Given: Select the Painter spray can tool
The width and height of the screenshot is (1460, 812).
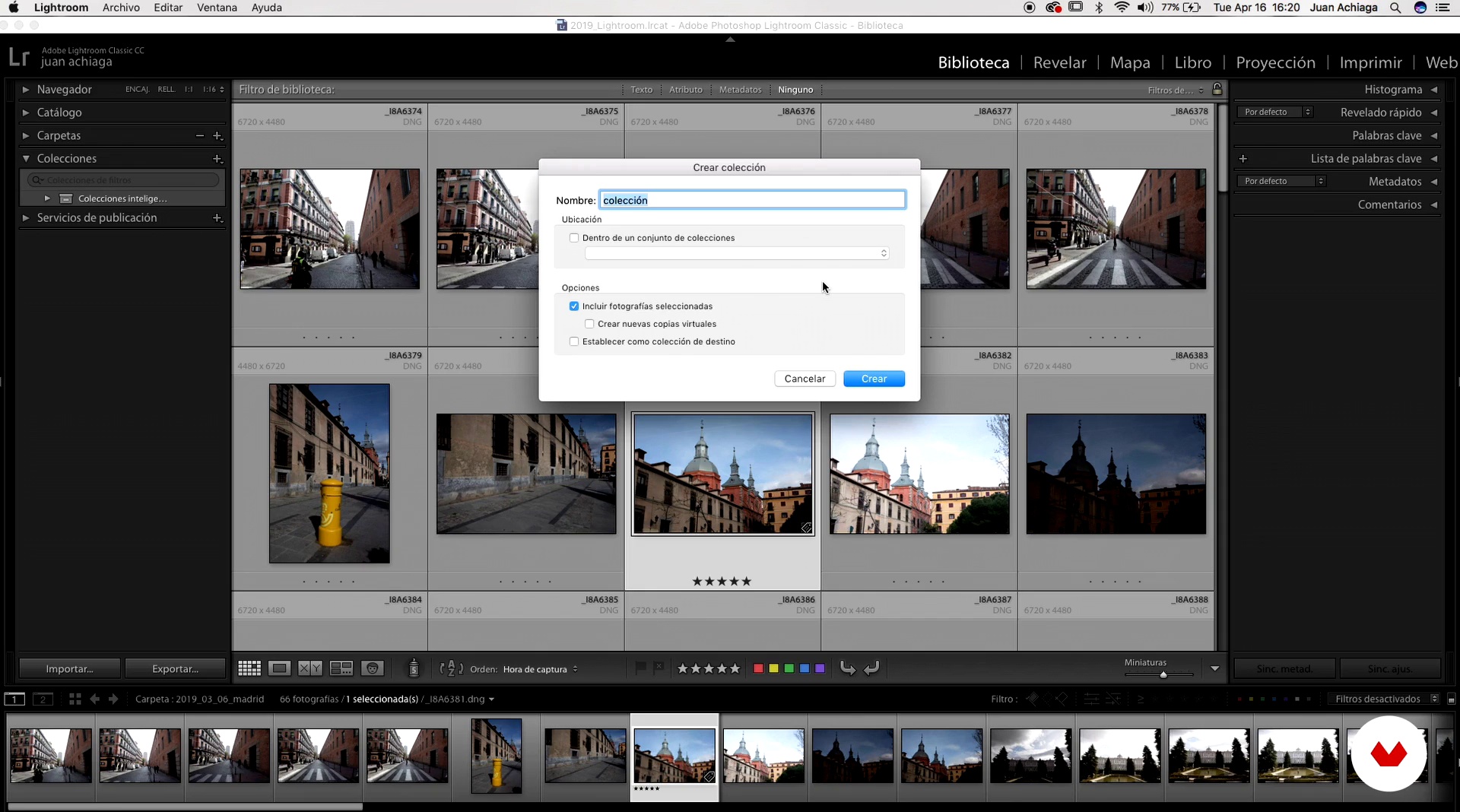Looking at the screenshot, I should point(414,668).
